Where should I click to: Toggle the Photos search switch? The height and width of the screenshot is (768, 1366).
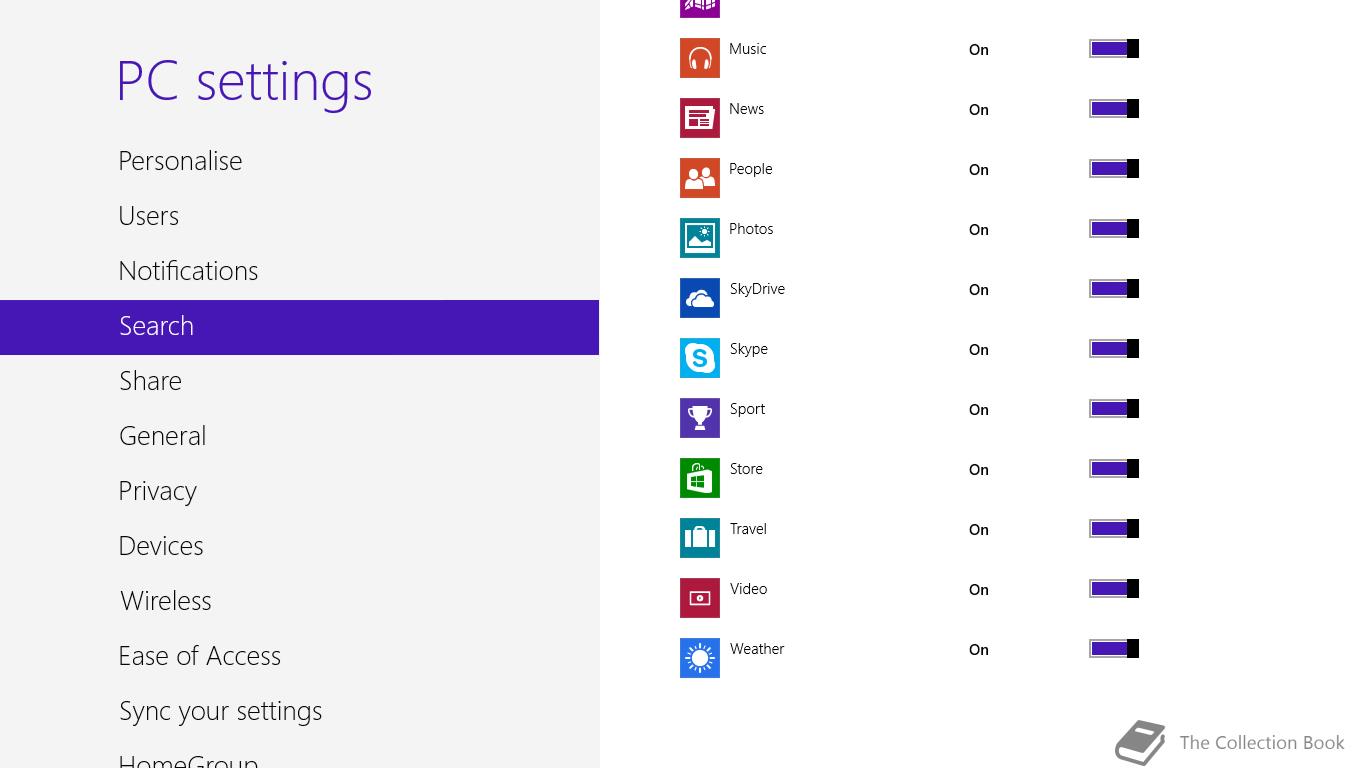(x=1114, y=229)
